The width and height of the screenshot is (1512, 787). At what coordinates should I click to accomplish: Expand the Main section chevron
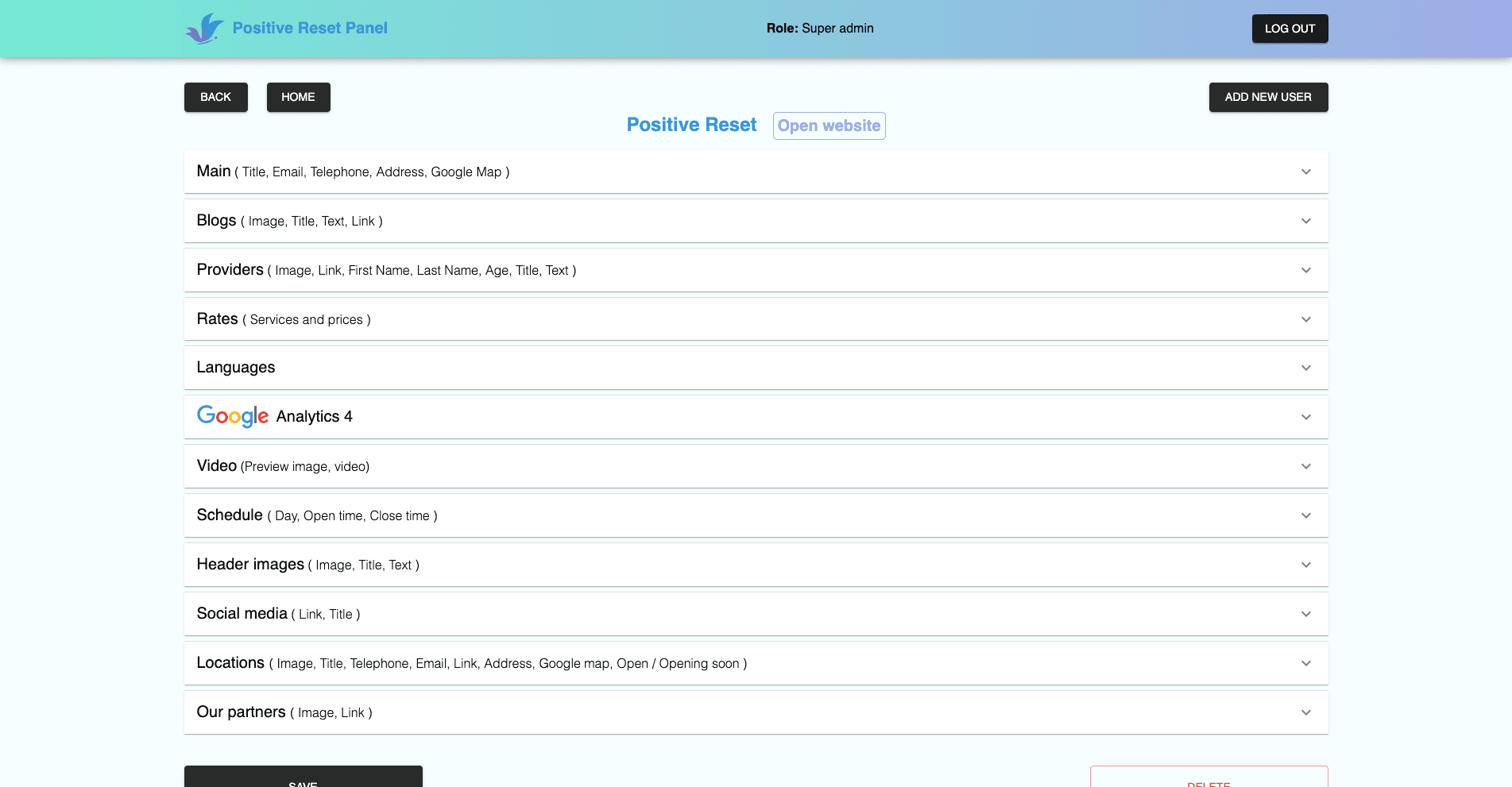click(1306, 172)
